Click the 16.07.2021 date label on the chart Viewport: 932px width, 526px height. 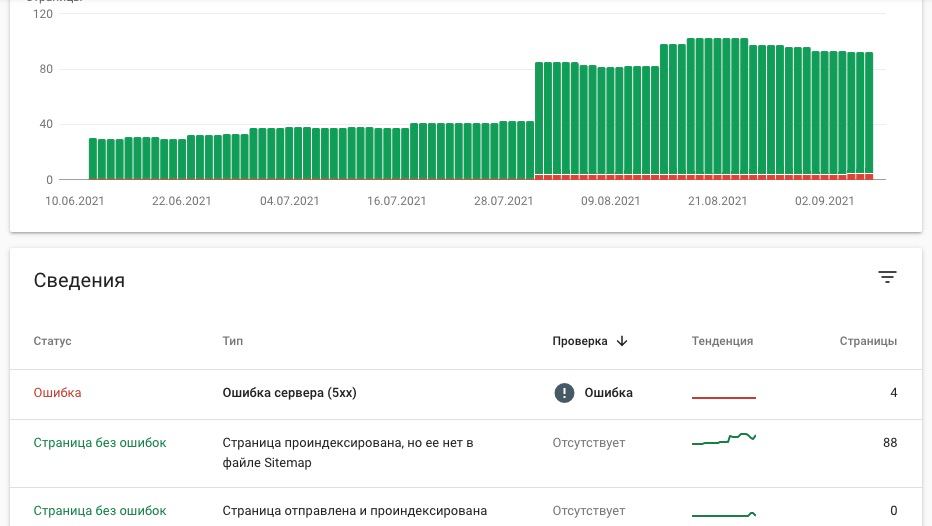396,201
